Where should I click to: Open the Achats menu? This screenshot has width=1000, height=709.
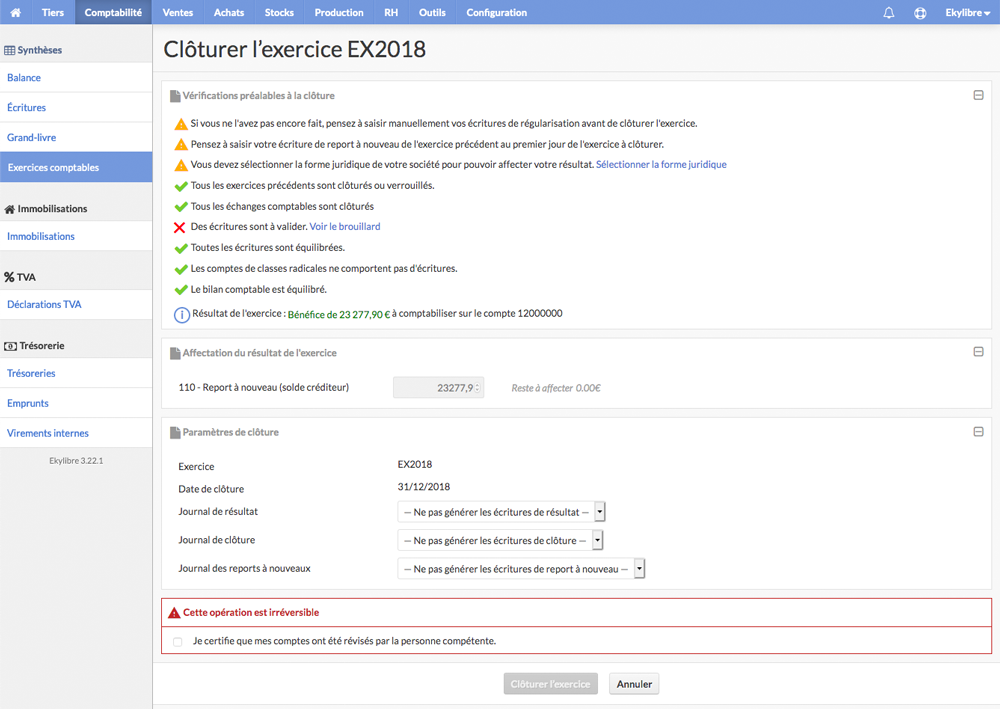[x=229, y=12]
